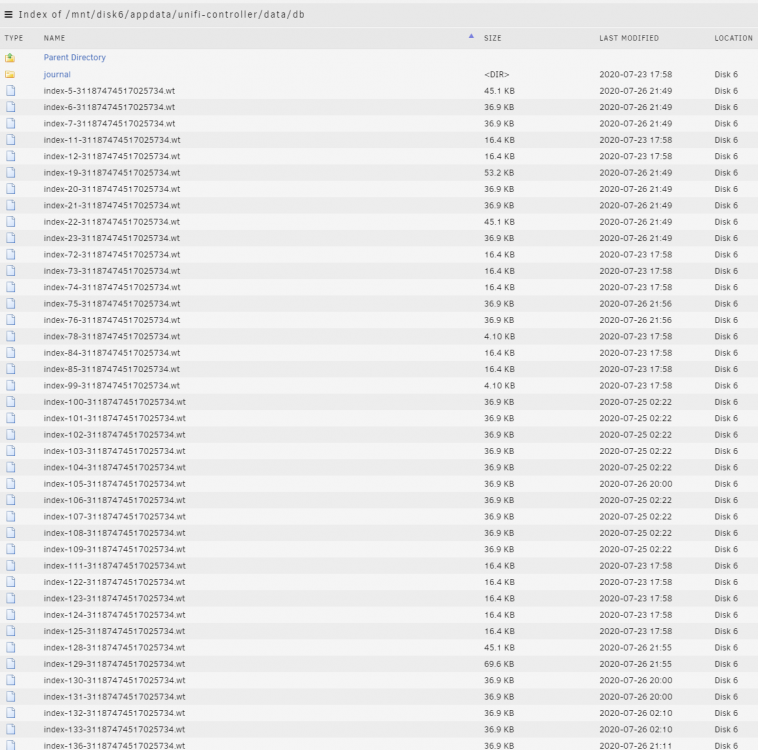Select file name index-133-3118747451 7025734.wt
758x750 pixels.
(114, 730)
